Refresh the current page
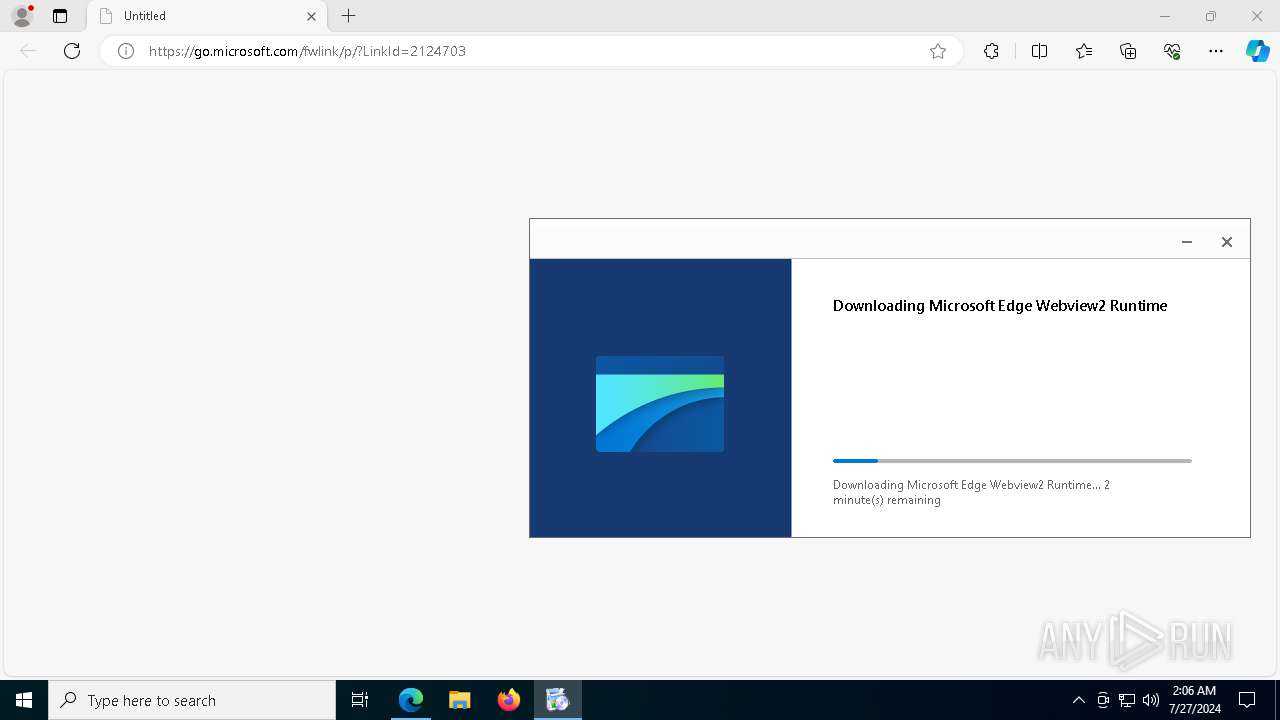Image resolution: width=1280 pixels, height=720 pixels. 72,51
